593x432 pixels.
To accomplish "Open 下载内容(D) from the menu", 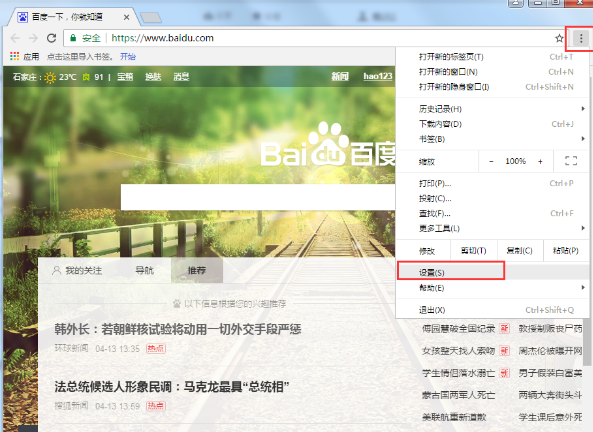I will tap(492, 124).
